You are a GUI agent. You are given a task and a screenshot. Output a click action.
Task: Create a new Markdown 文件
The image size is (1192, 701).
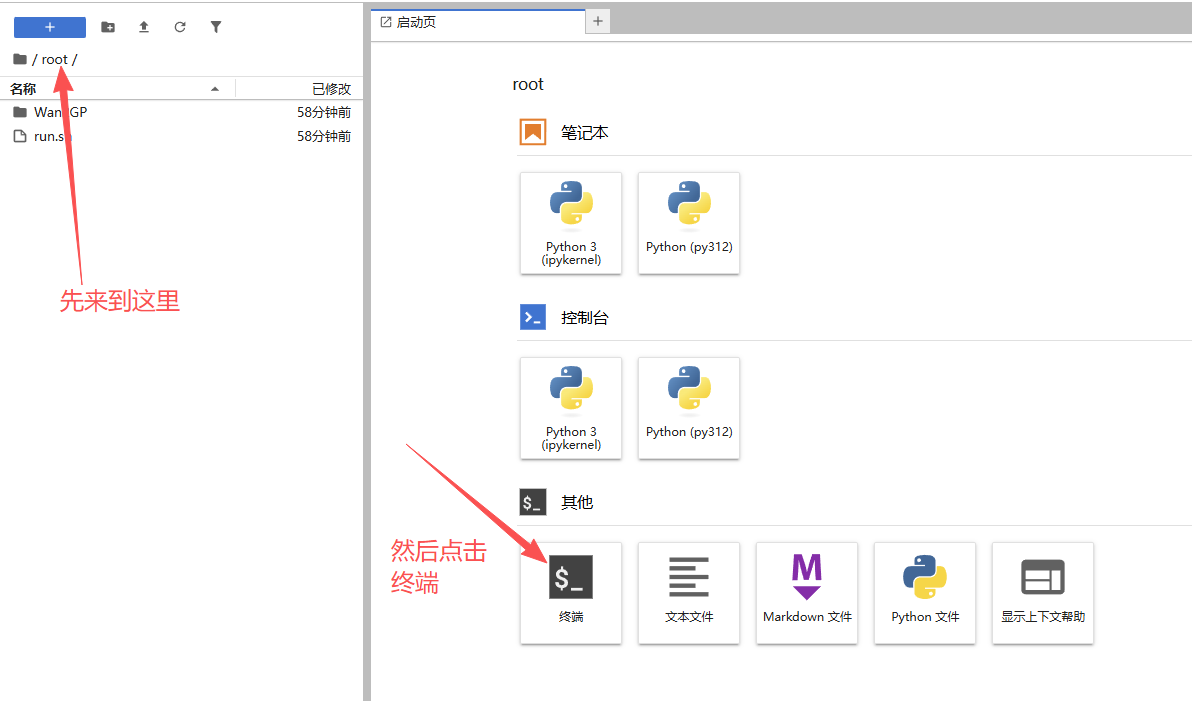807,593
